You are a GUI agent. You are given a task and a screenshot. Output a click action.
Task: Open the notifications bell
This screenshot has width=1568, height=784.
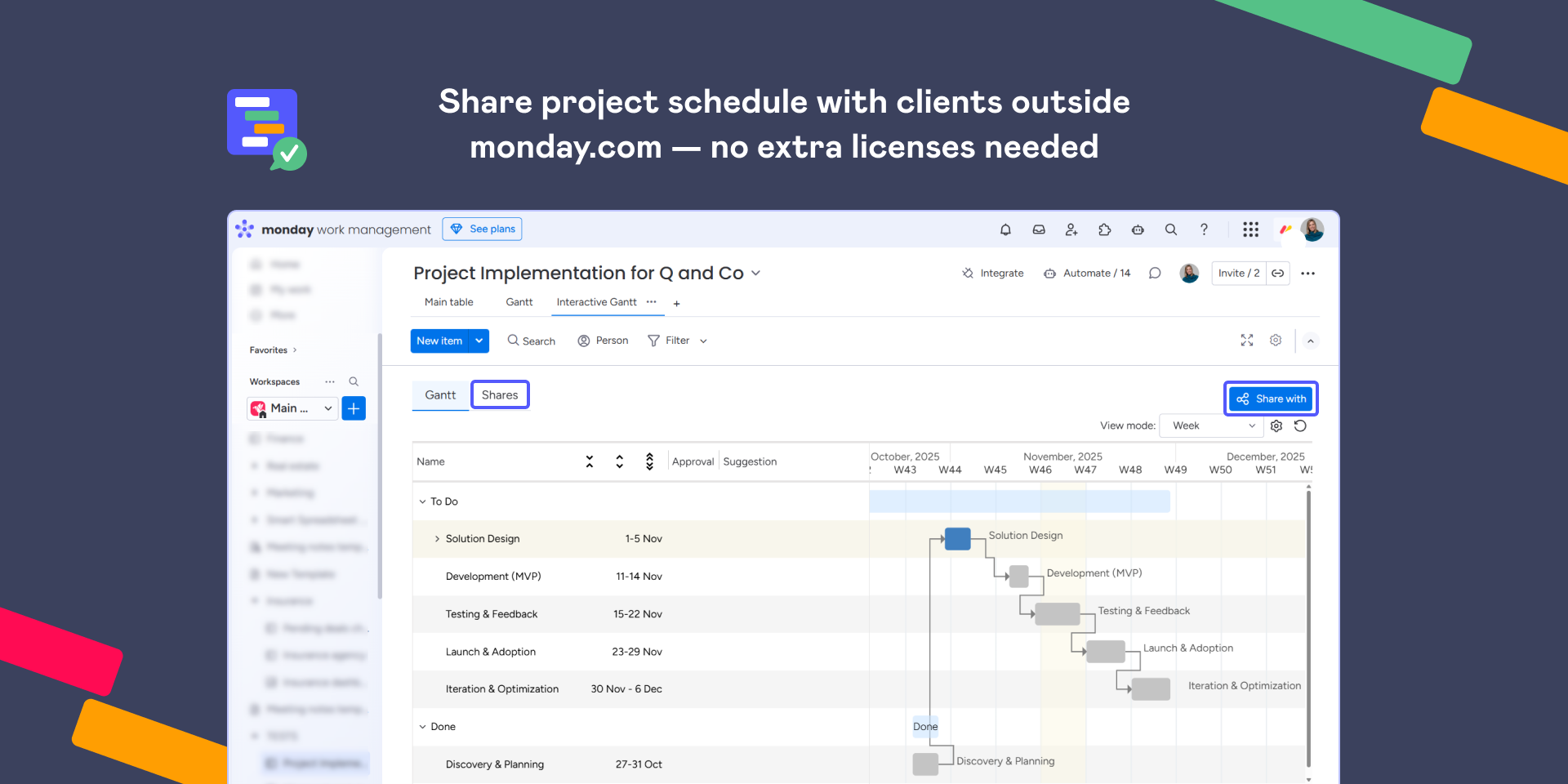pyautogui.click(x=1005, y=229)
